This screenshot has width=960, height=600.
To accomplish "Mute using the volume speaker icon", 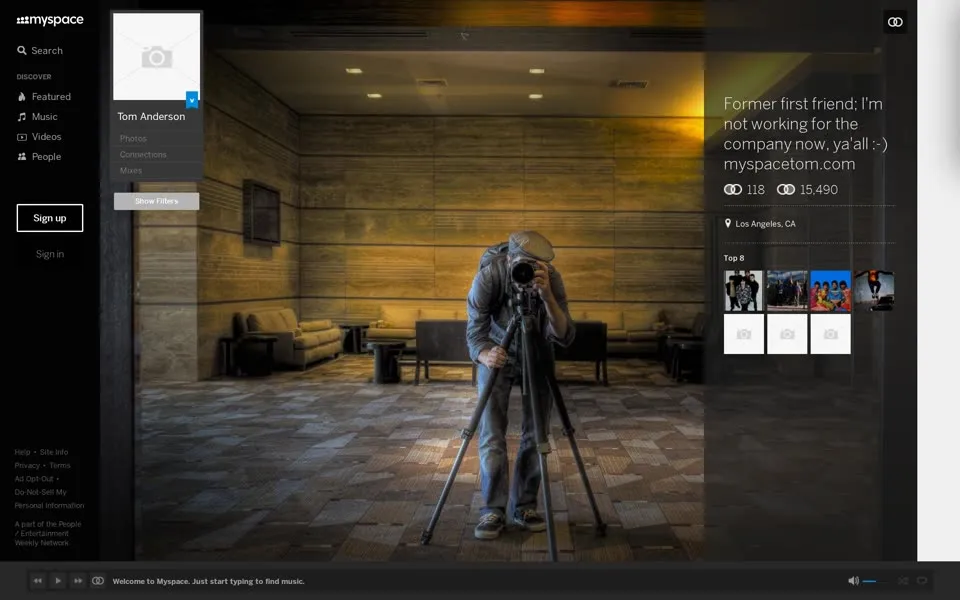I will coord(853,581).
